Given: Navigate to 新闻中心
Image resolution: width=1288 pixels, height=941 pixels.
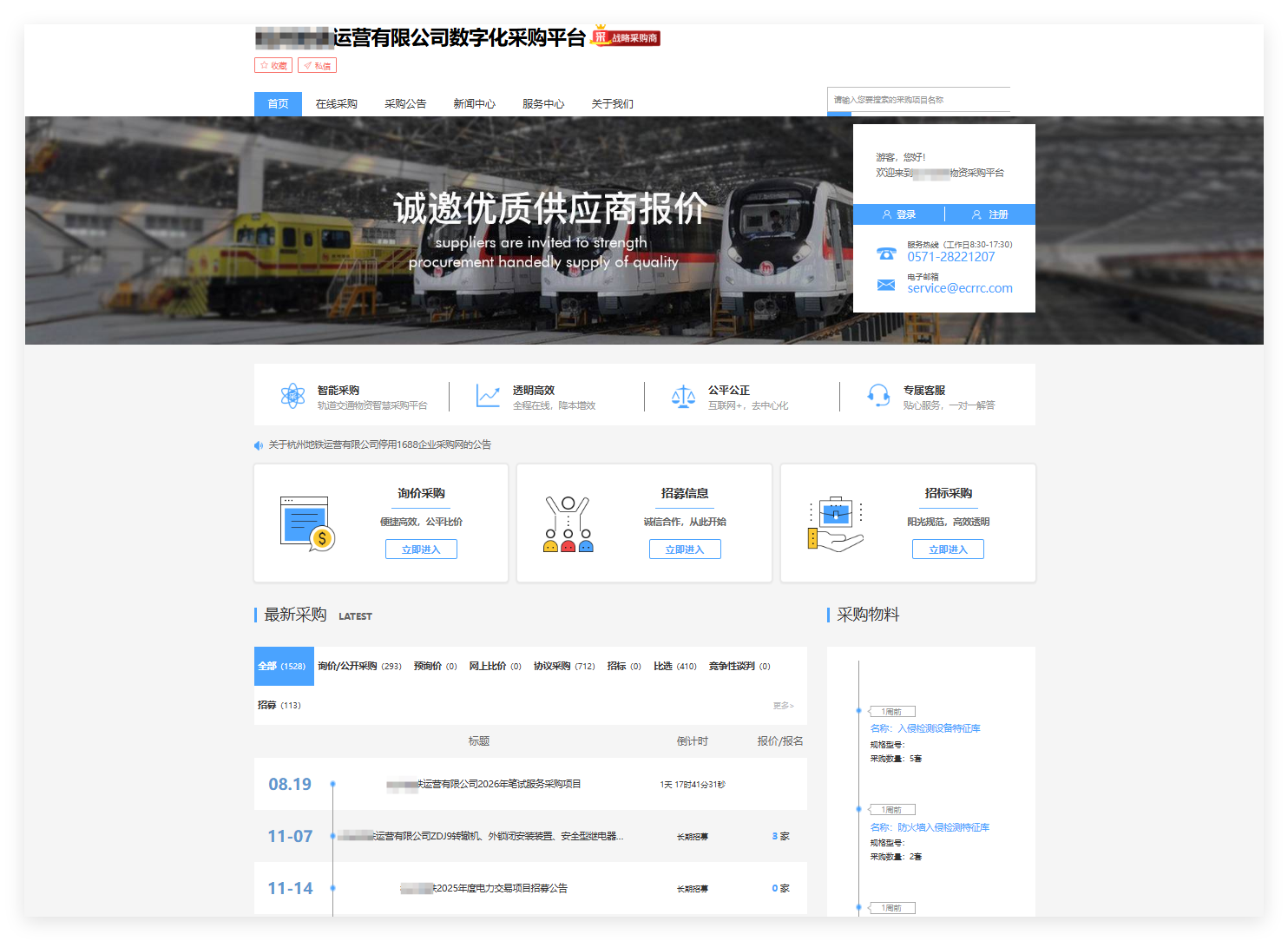Looking at the screenshot, I should (474, 104).
